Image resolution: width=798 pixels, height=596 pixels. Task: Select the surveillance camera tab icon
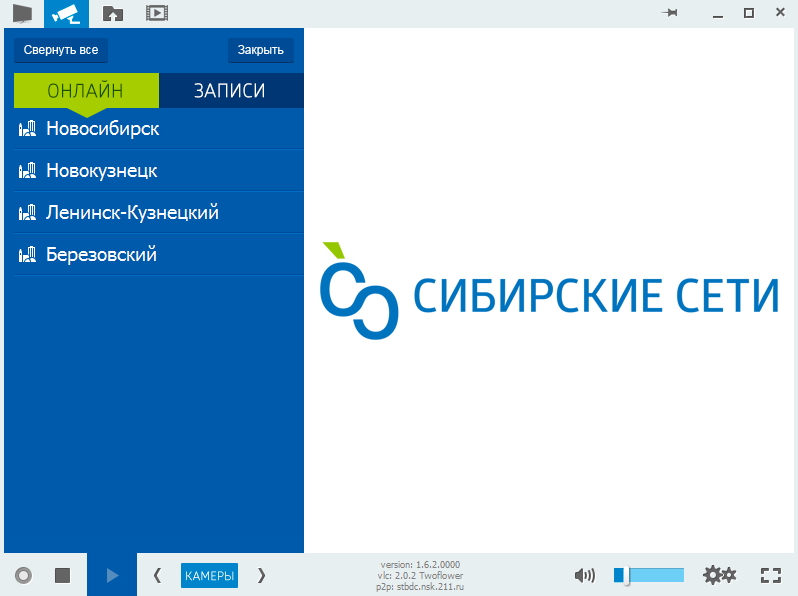[x=66, y=14]
